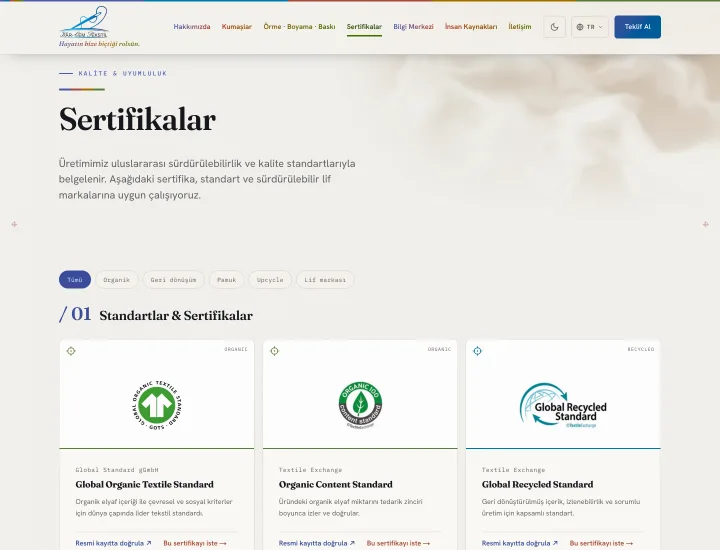Request the Organic Content Standard certificate

[399, 543]
